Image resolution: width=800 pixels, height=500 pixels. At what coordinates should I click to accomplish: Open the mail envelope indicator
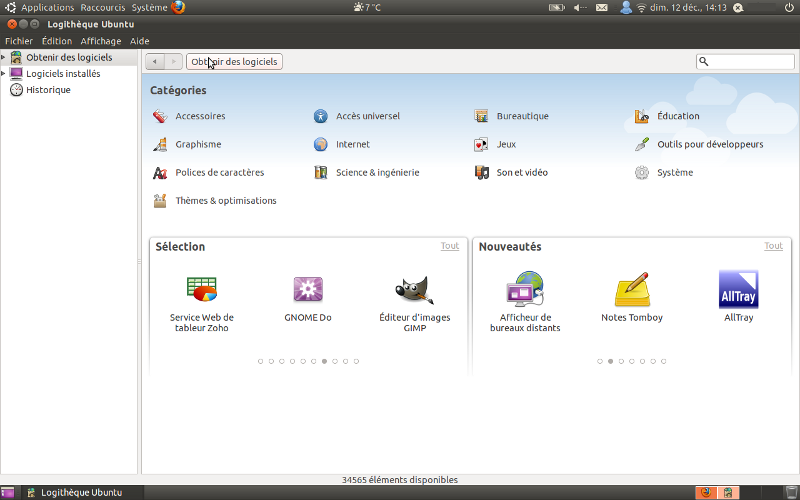pyautogui.click(x=602, y=8)
